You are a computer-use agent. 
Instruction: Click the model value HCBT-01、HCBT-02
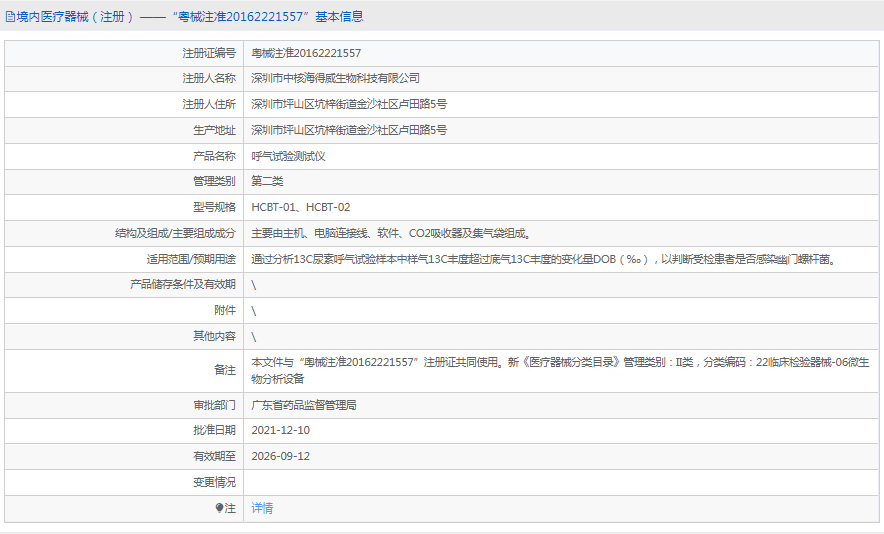click(x=300, y=207)
